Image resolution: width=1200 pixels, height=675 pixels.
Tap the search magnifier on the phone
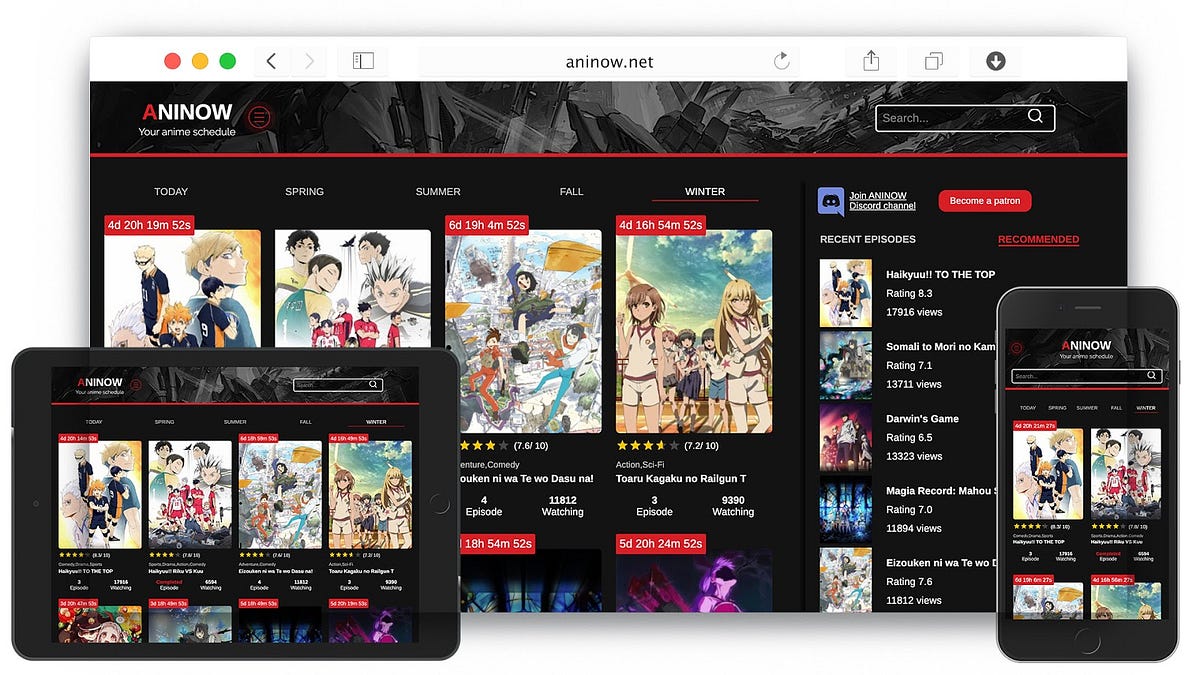click(x=1154, y=376)
